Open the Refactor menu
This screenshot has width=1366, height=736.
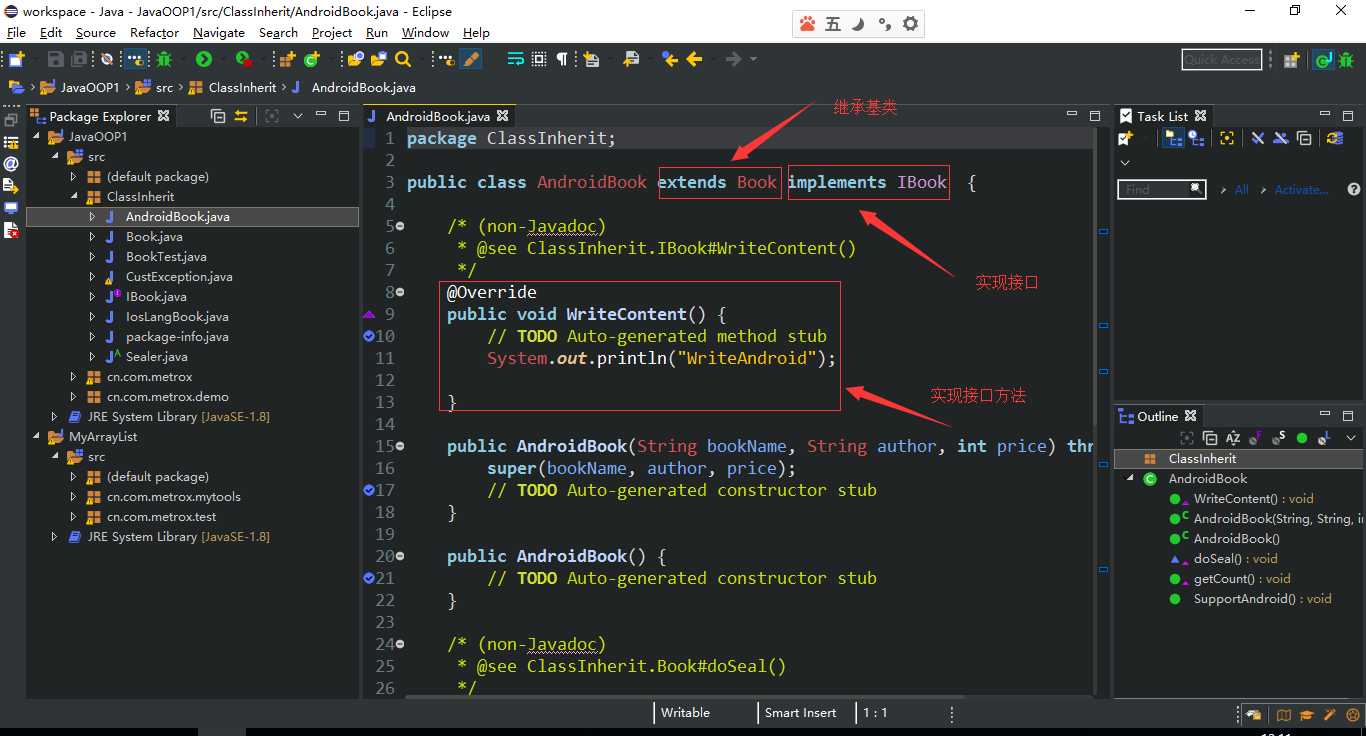(x=154, y=32)
